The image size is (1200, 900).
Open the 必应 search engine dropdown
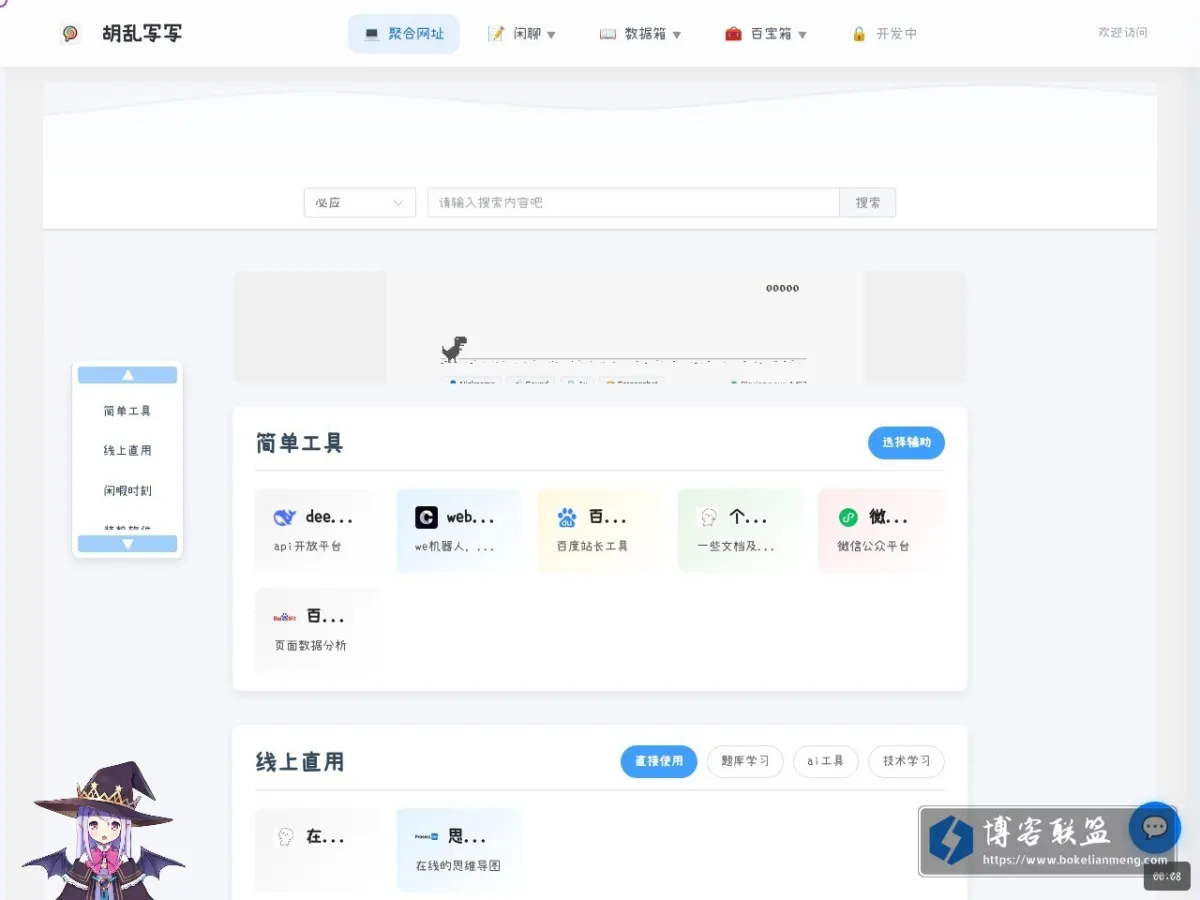pos(360,203)
